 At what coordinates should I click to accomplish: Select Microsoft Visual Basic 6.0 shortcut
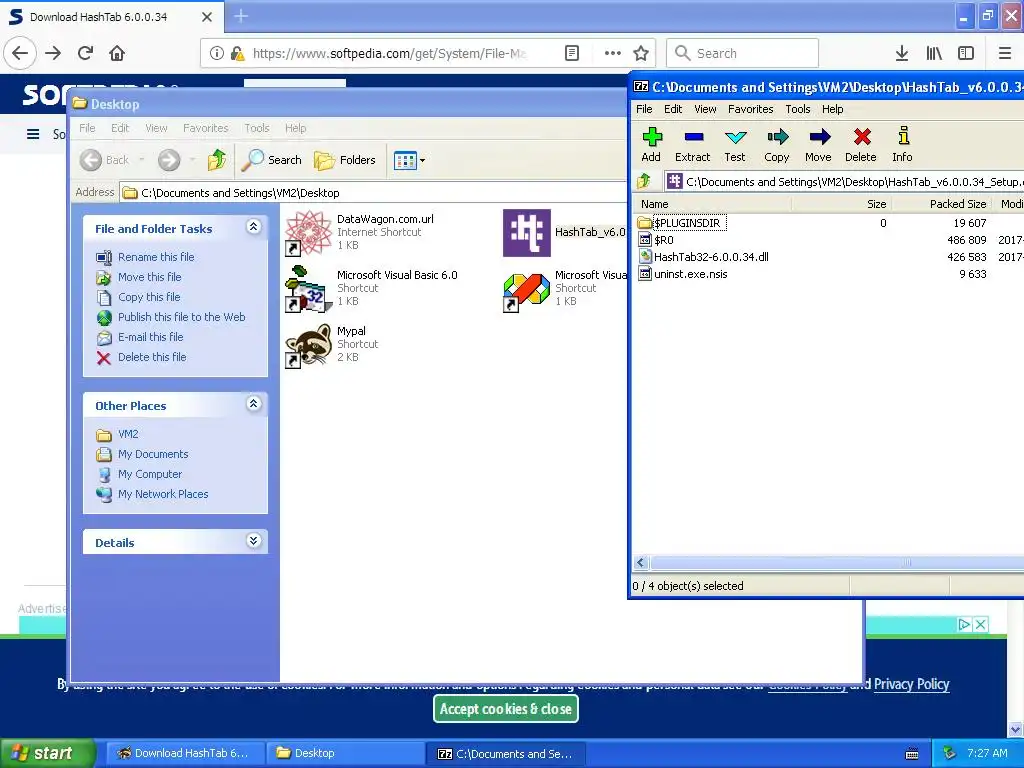click(308, 289)
